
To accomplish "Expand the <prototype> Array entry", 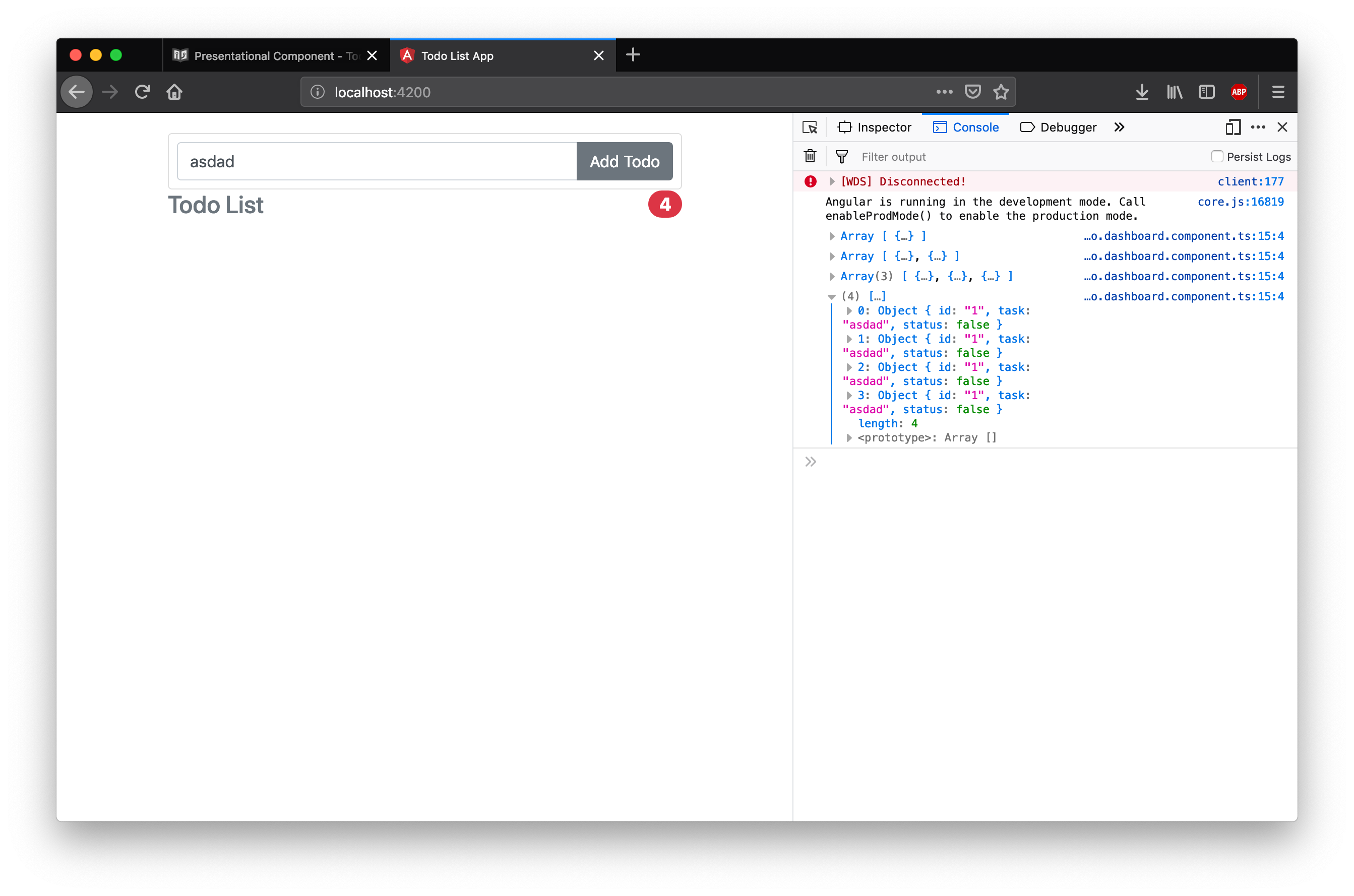I will pyautogui.click(x=849, y=438).
